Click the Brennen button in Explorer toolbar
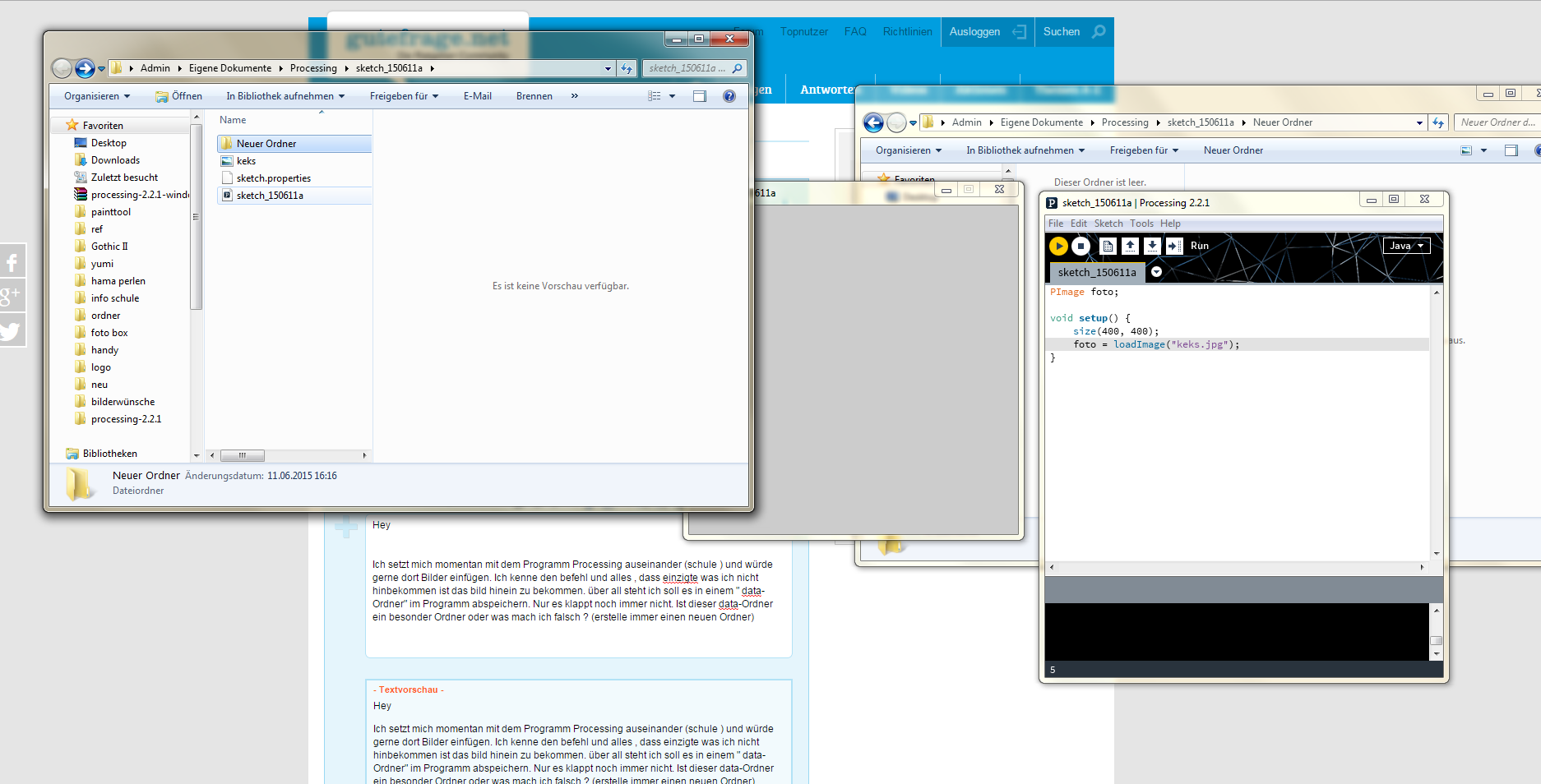 (x=534, y=96)
